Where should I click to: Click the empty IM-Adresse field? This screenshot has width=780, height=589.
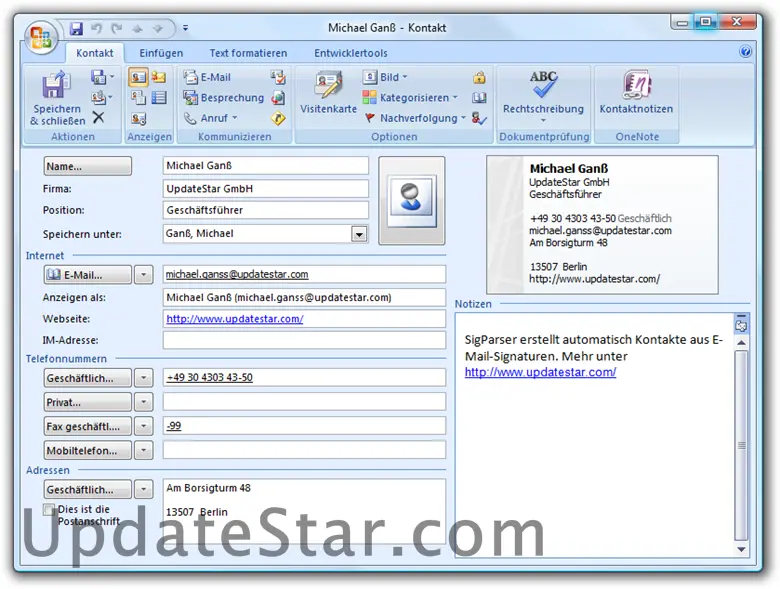[x=304, y=340]
